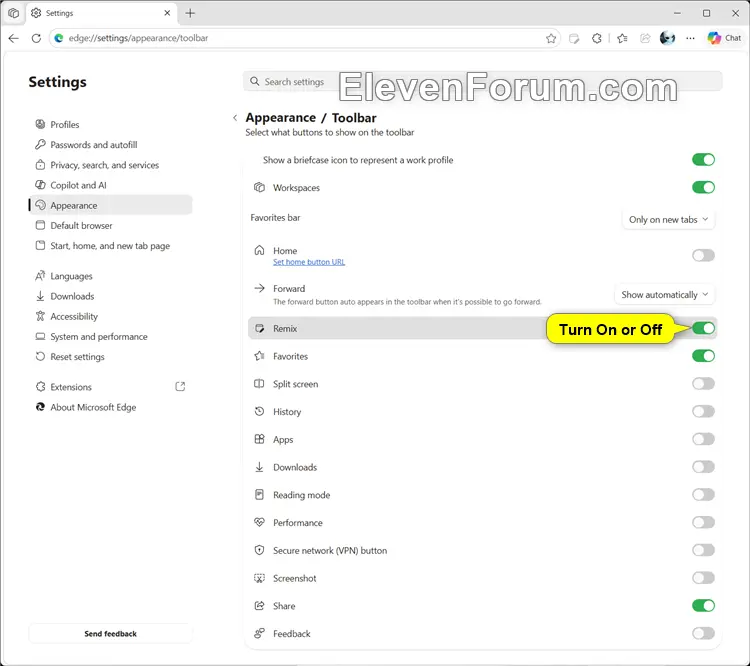
Task: Close the Settings tab
Action: pos(167,13)
